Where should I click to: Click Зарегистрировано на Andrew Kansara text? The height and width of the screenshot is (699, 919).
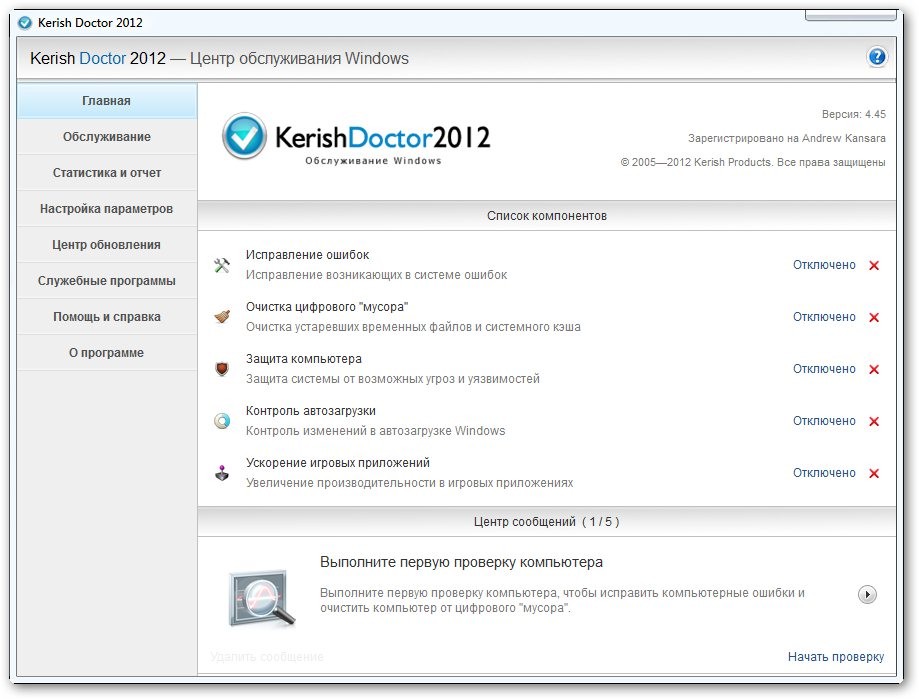[x=787, y=138]
